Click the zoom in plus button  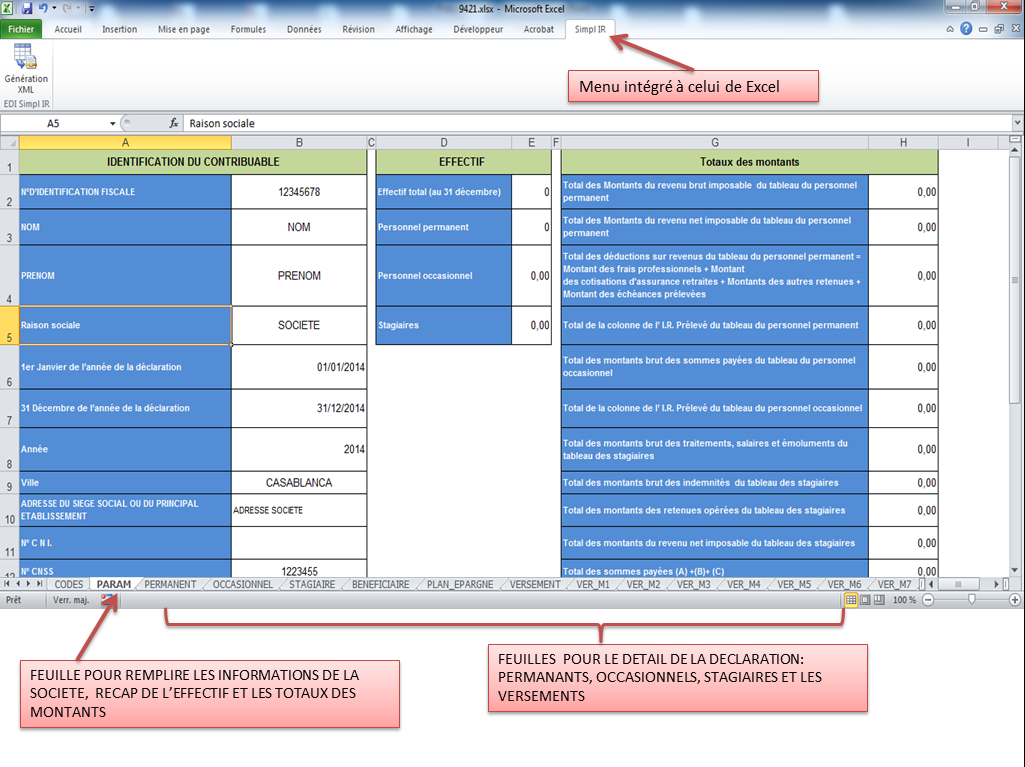(x=1016, y=600)
